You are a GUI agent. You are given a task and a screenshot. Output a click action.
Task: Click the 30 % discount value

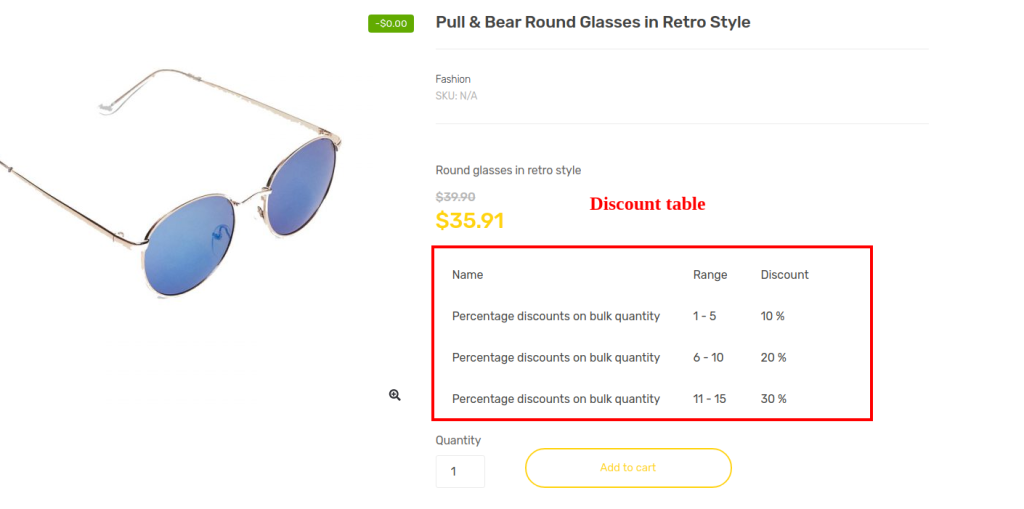[773, 399]
